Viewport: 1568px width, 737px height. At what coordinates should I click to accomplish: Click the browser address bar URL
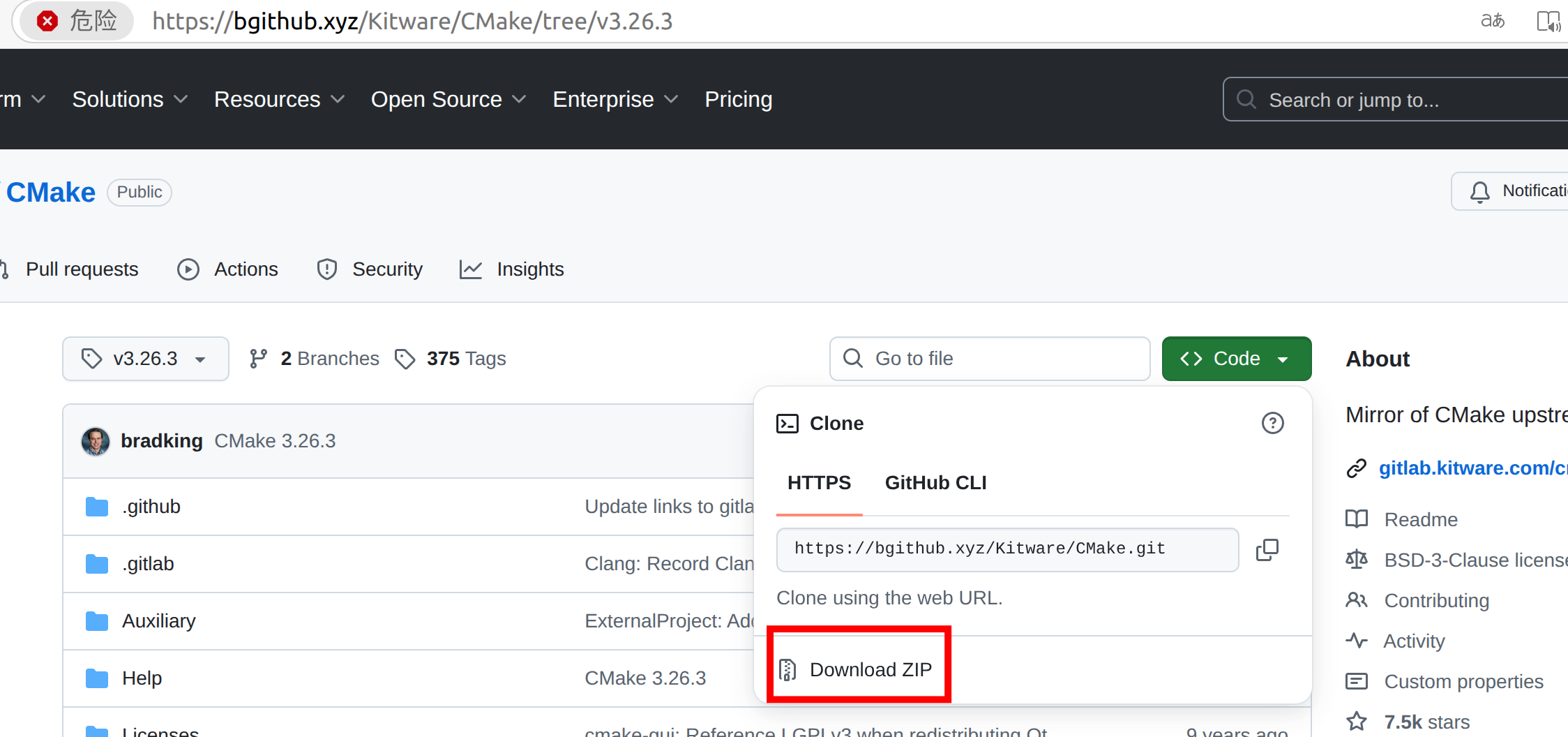tap(412, 21)
